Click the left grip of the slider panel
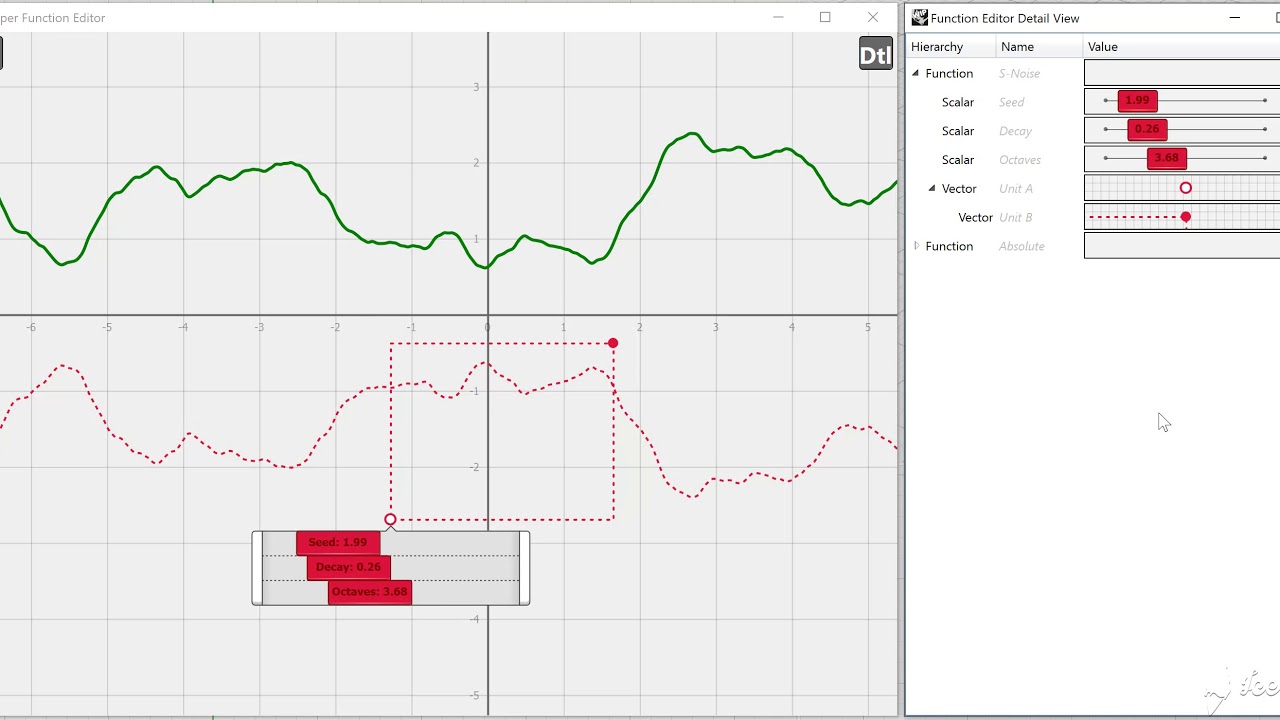This screenshot has width=1280, height=720. point(257,568)
